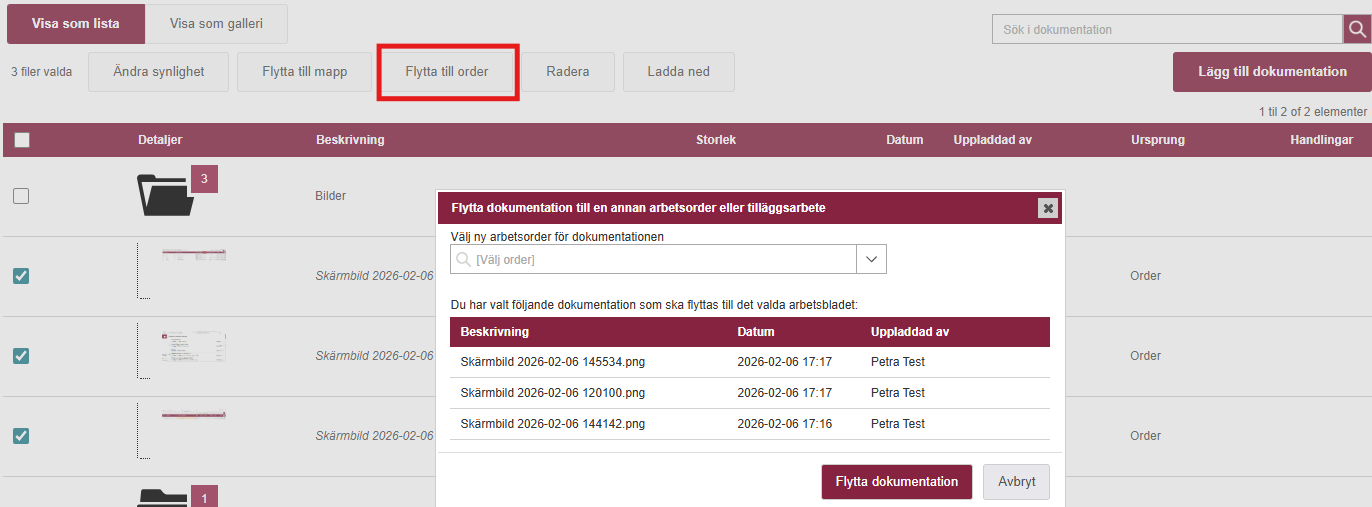The width and height of the screenshot is (1372, 507).
Task: Uncheck the first selected screenshot checkbox
Action: 21,276
